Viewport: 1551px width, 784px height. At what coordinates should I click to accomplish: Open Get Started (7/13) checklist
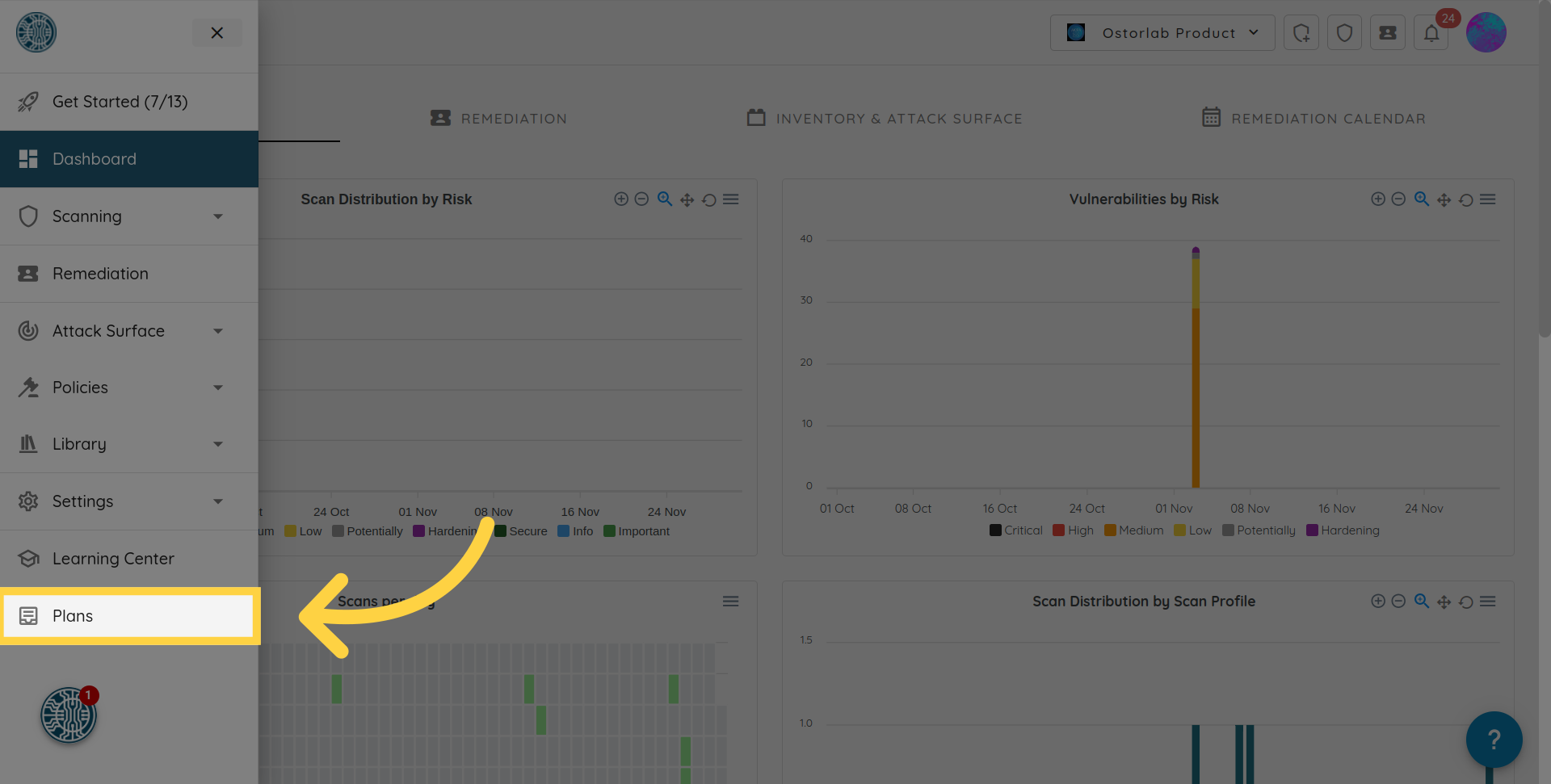tap(120, 102)
